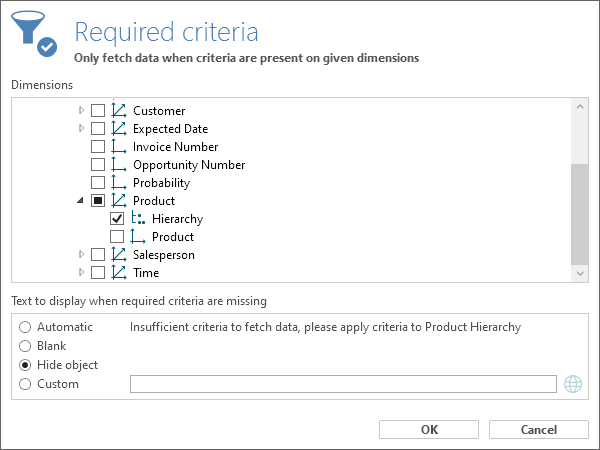Click the Cancel button
The height and width of the screenshot is (450, 600).
[539, 429]
